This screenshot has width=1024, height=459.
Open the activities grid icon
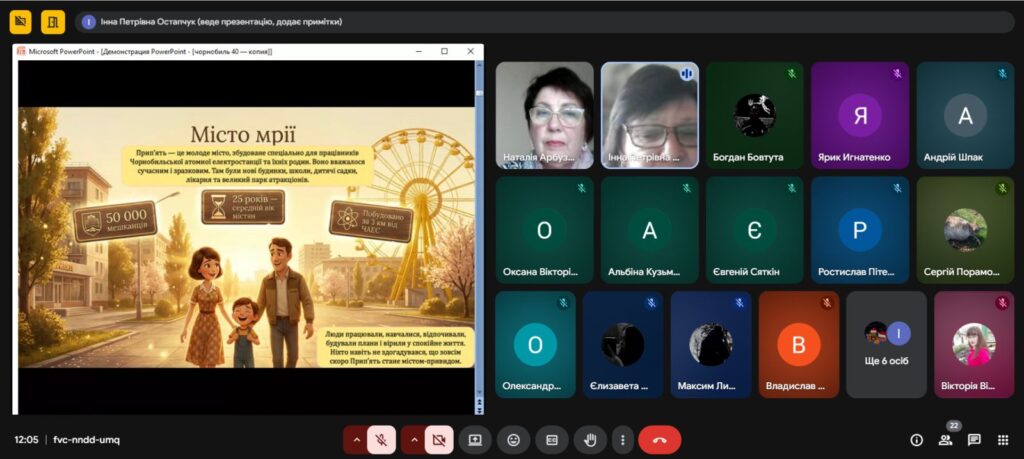(1003, 439)
